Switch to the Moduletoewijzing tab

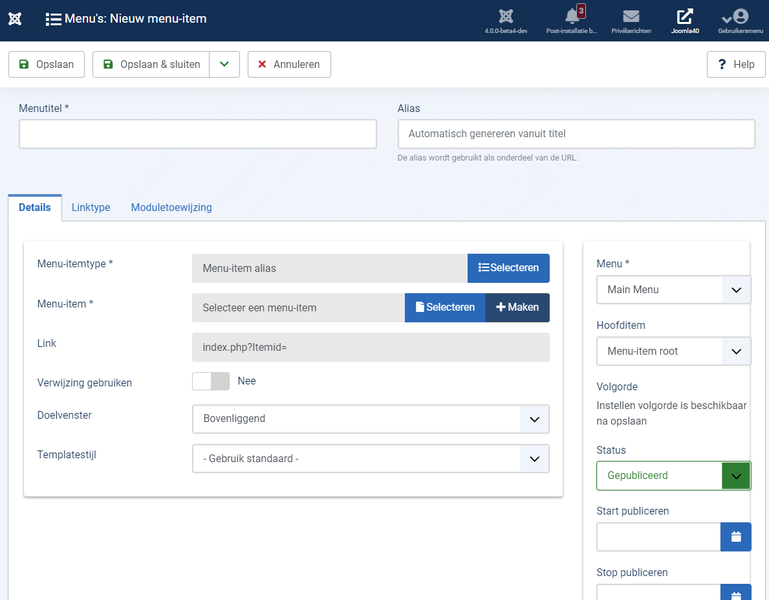[171, 208]
